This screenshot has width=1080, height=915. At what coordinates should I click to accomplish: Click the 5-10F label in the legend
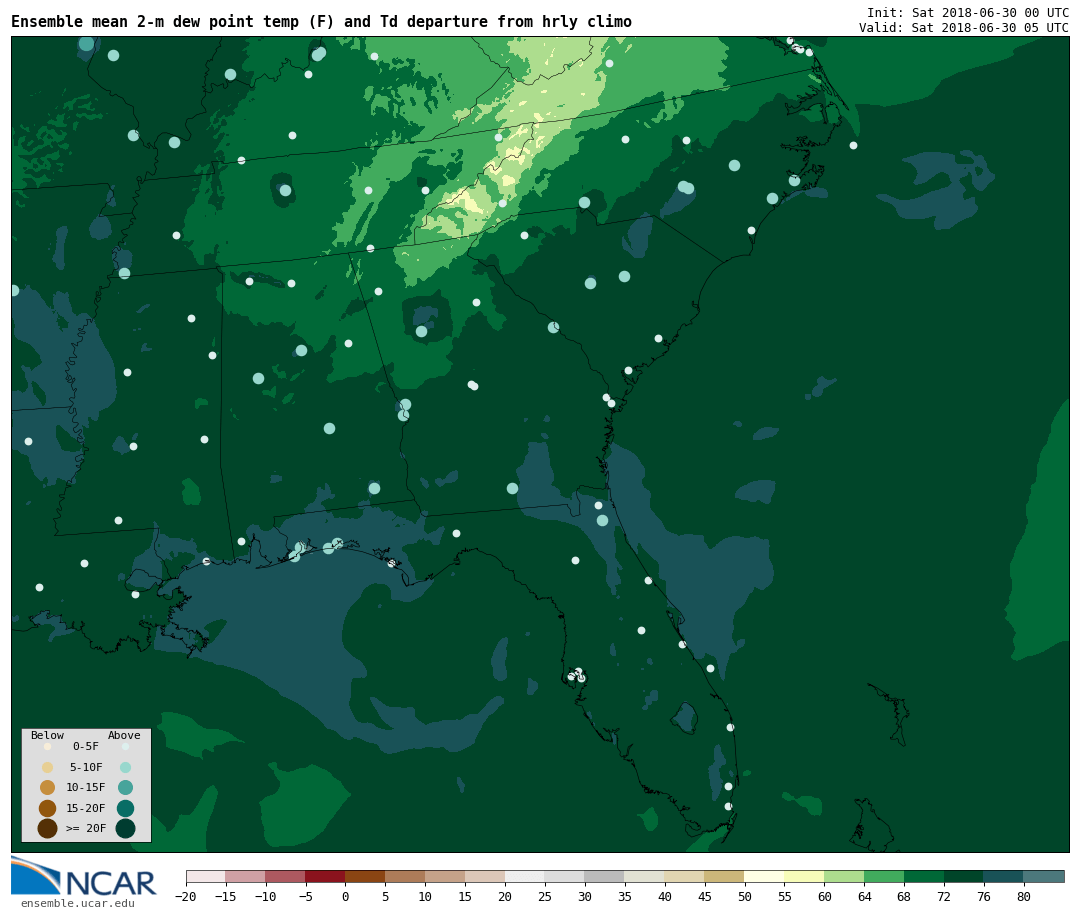[x=86, y=767]
